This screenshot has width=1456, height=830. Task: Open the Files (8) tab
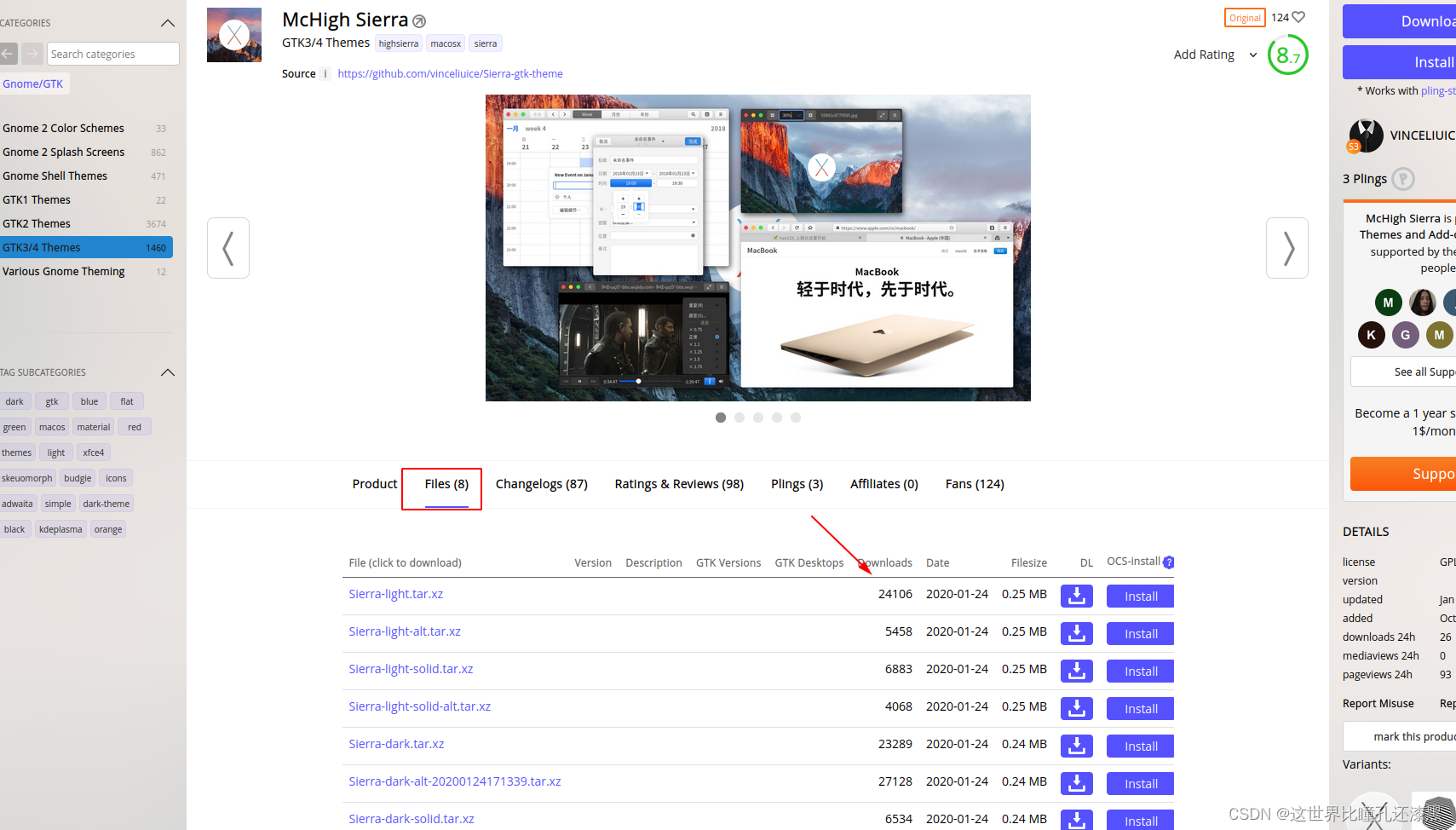pyautogui.click(x=446, y=484)
